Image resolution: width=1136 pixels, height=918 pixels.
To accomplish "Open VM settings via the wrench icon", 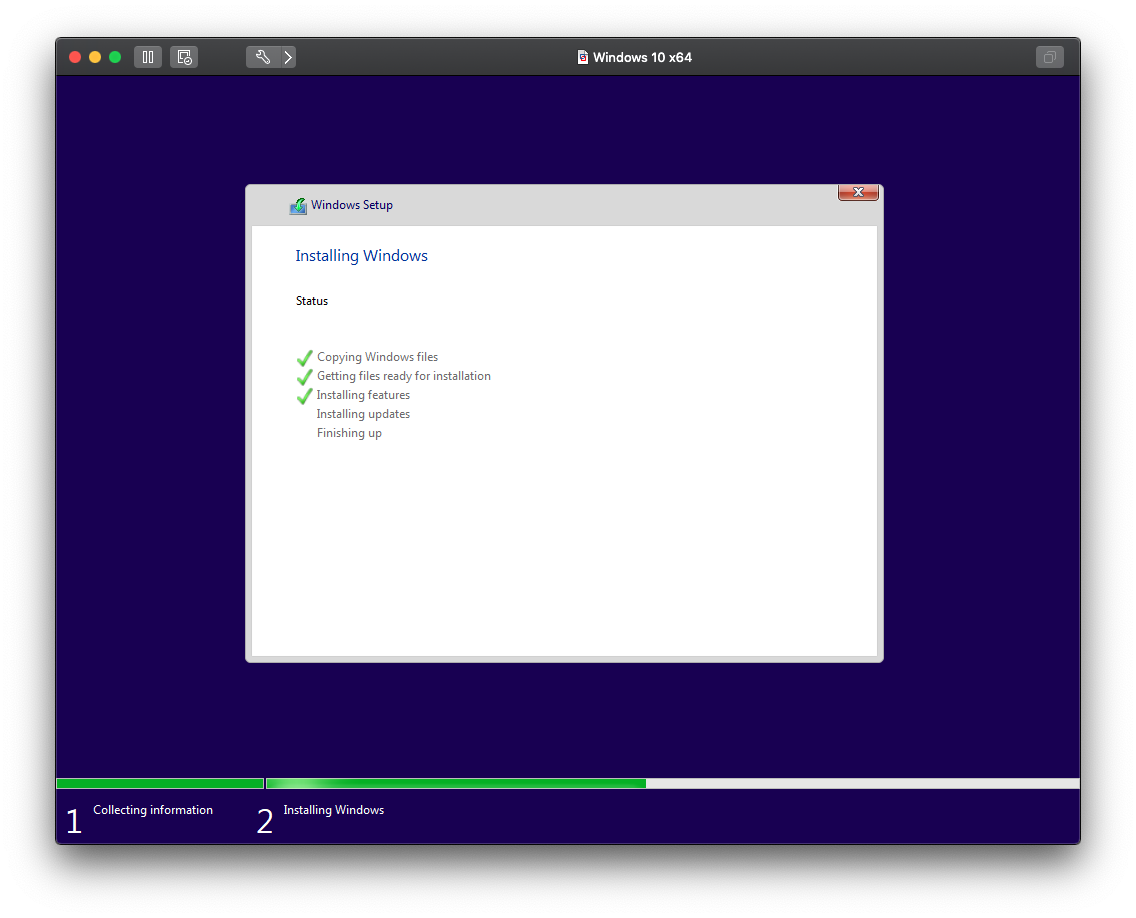I will tap(261, 57).
